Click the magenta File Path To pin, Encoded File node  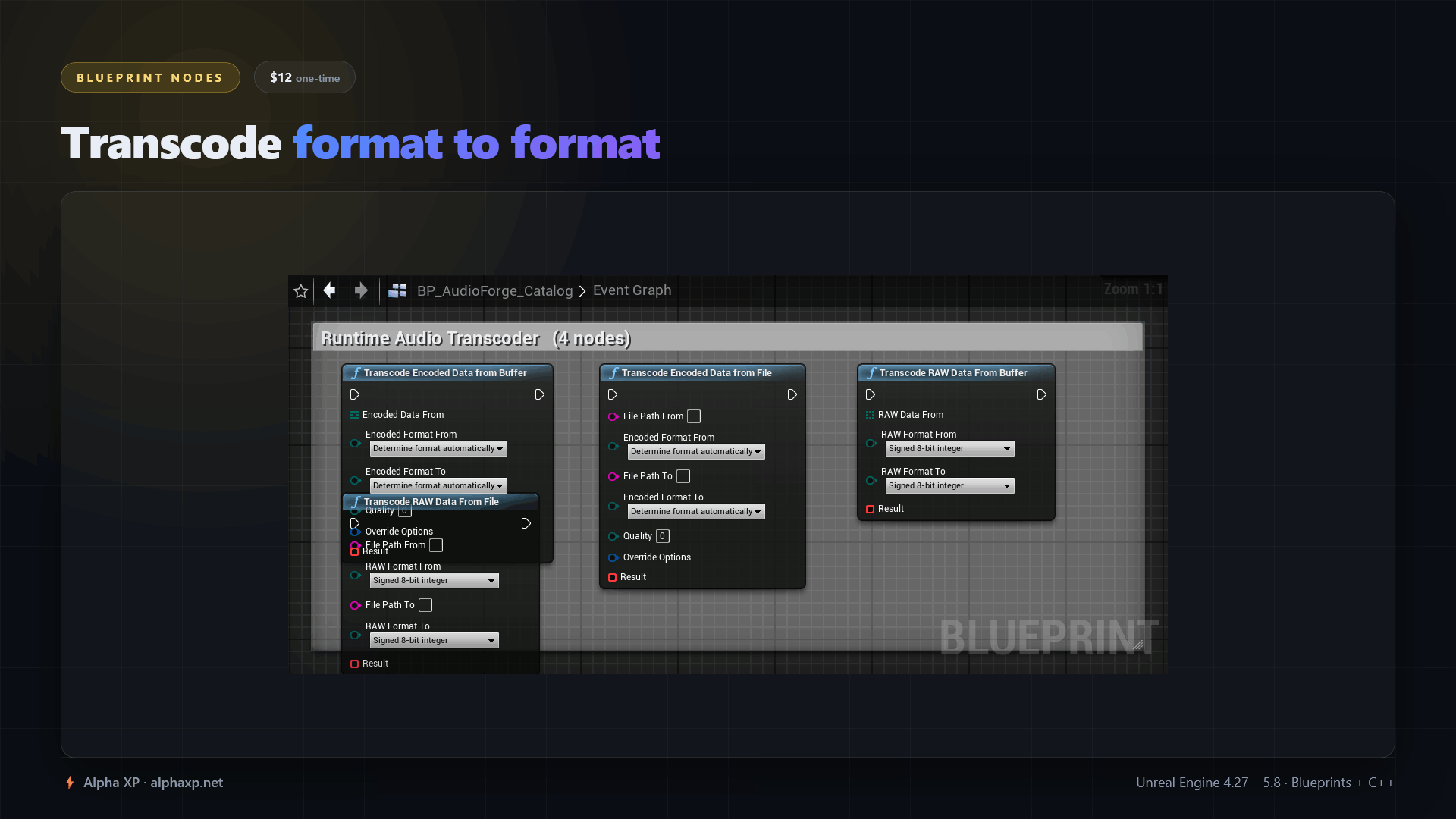(613, 476)
